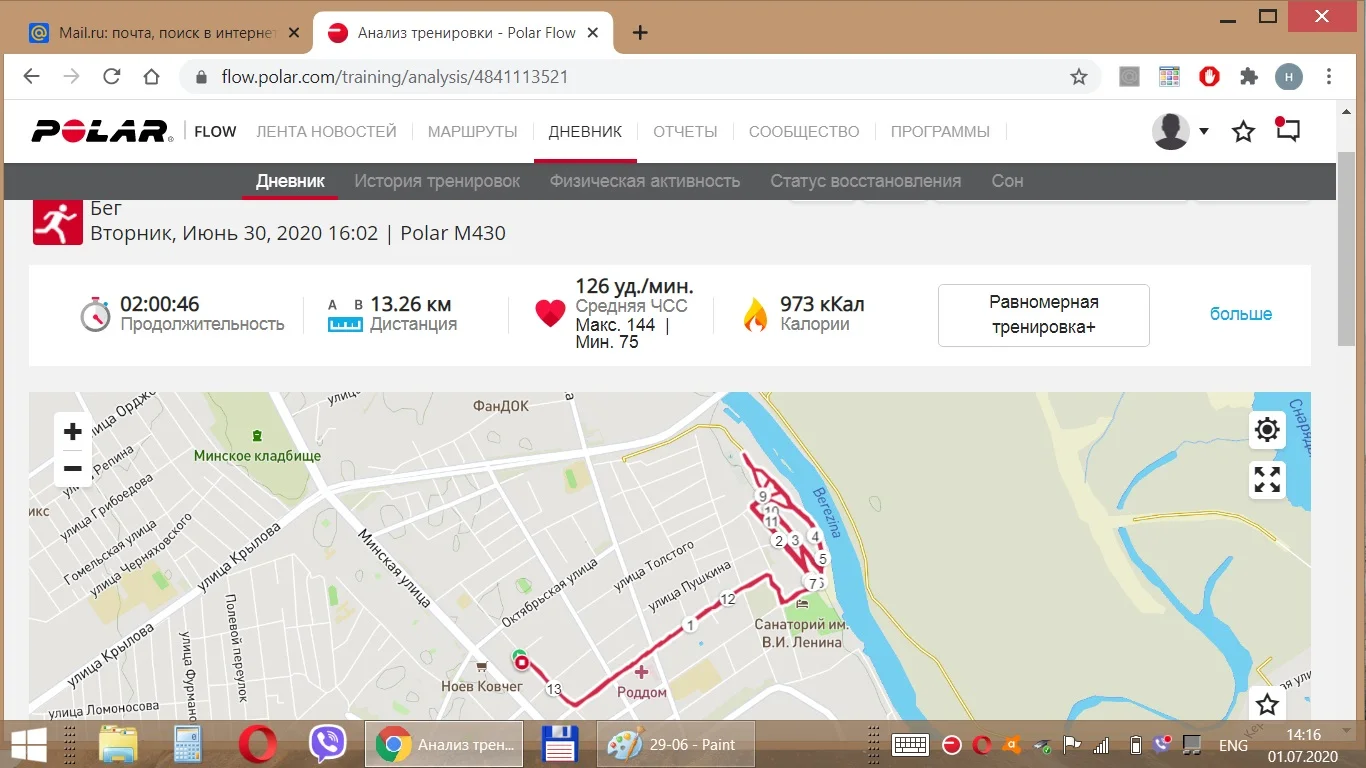Click the red running sport icon
Image resolution: width=1366 pixels, height=768 pixels.
pyautogui.click(x=57, y=221)
